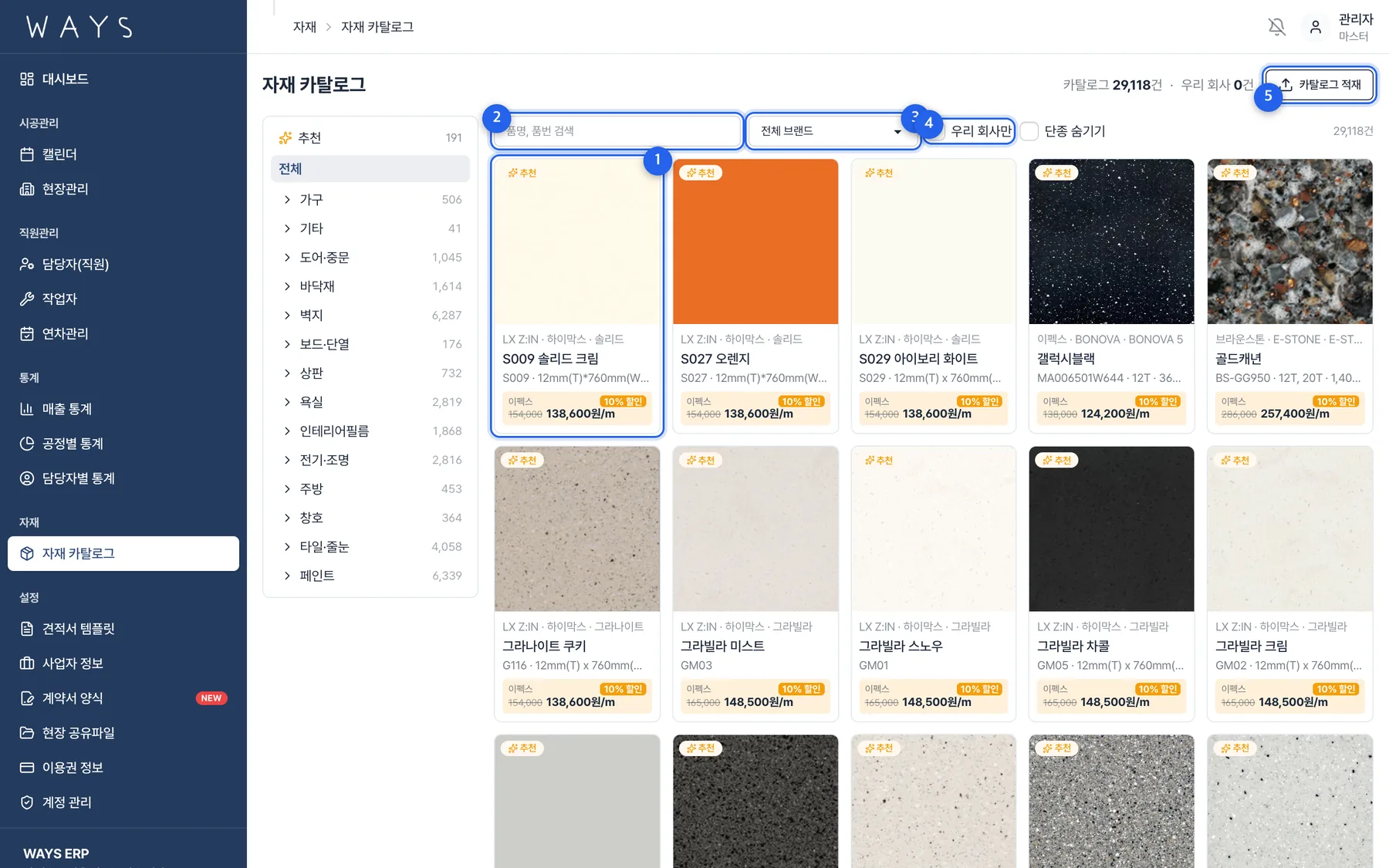Click the 추천 badge on 골드캐년 card
Image resolution: width=1389 pixels, height=868 pixels.
1235,173
